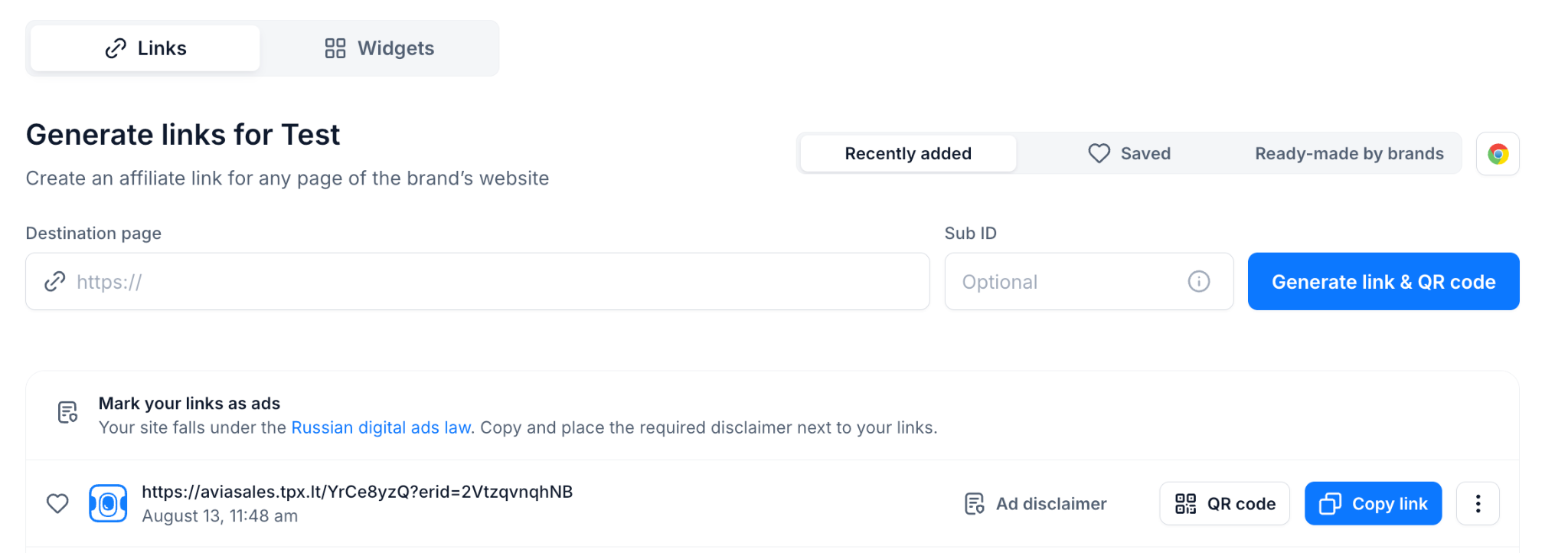
Task: Select the Links tab
Action: (145, 48)
